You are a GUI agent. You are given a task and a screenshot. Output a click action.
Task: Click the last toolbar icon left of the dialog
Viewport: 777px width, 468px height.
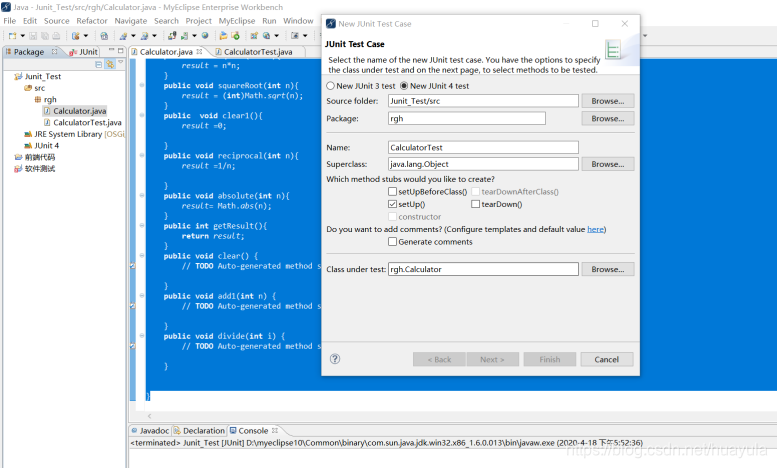click(x=295, y=36)
